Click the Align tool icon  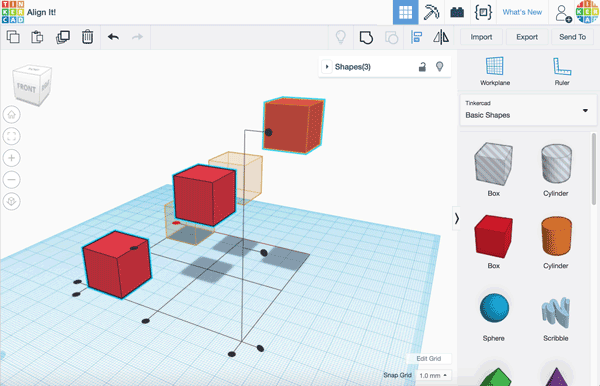(416, 37)
